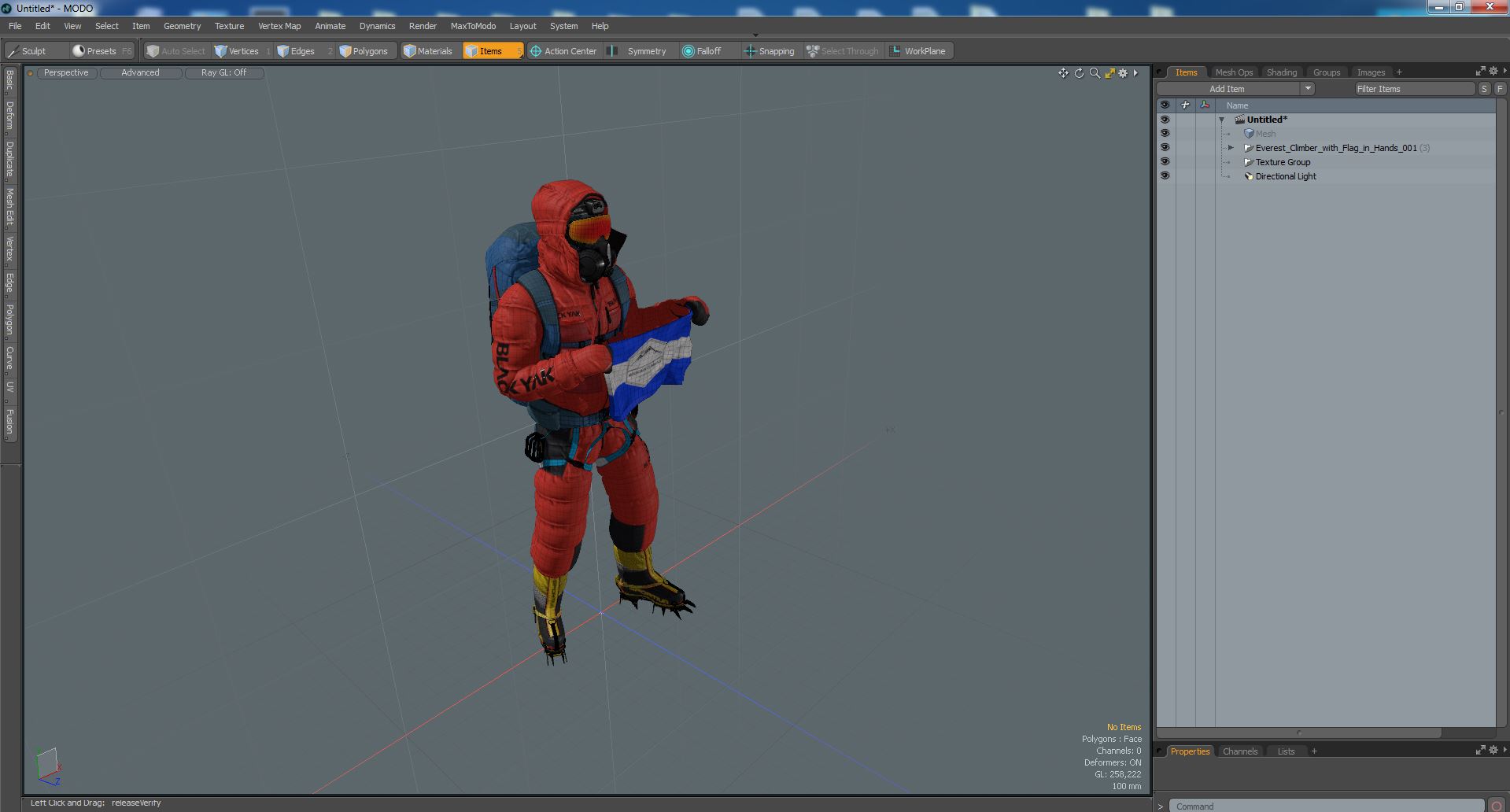Toggle visibility of the Mesh item
Viewport: 1510px width, 812px height.
[x=1165, y=134]
